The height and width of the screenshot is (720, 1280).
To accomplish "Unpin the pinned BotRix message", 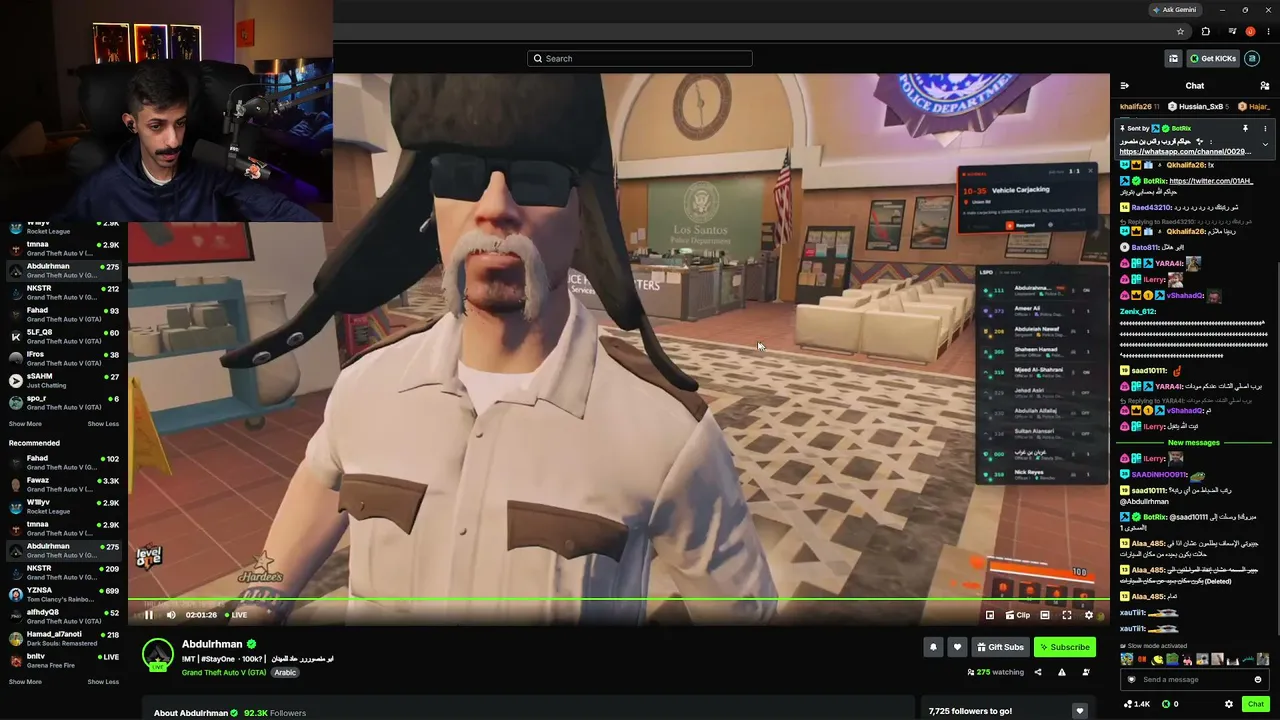I will click(x=1245, y=129).
